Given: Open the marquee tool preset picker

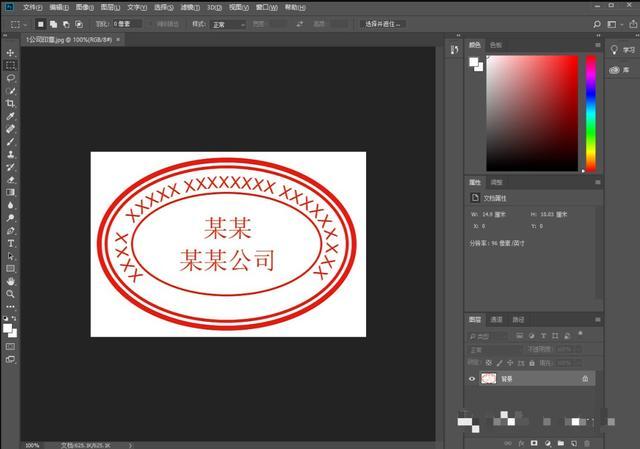Looking at the screenshot, I should tap(18, 24).
